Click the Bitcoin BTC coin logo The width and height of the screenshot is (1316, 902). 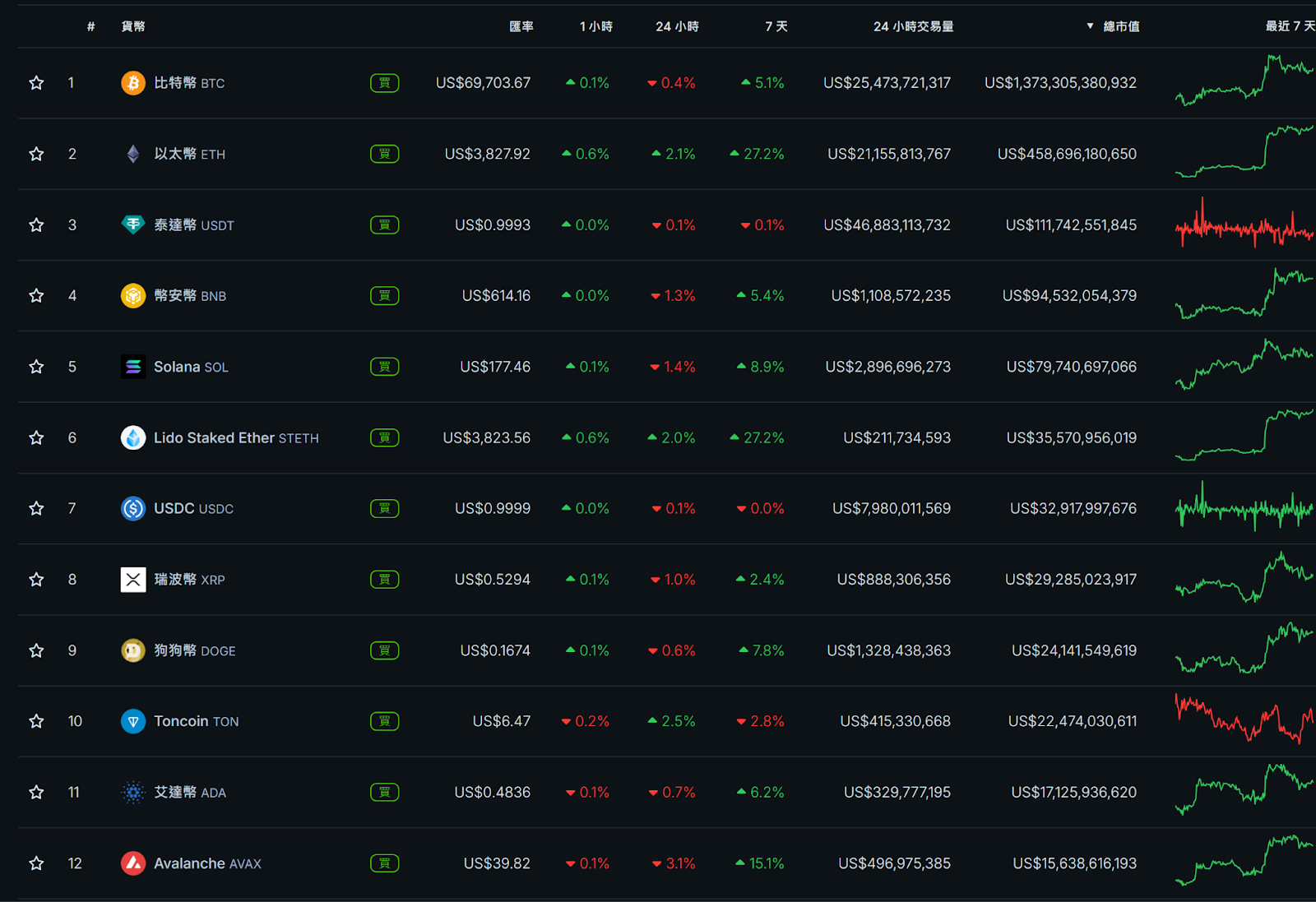tap(133, 83)
